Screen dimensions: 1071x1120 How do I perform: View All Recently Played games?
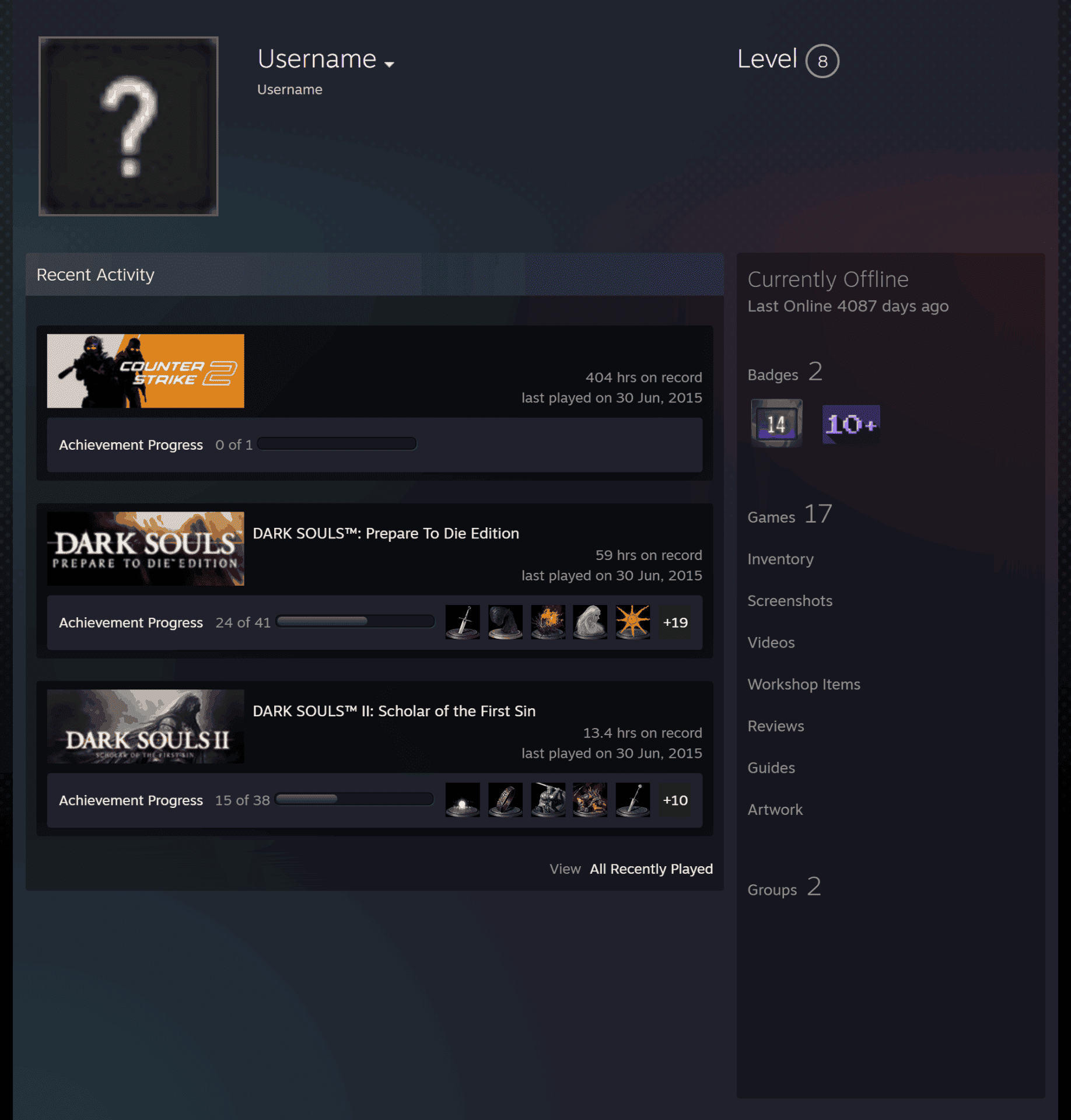click(x=651, y=869)
